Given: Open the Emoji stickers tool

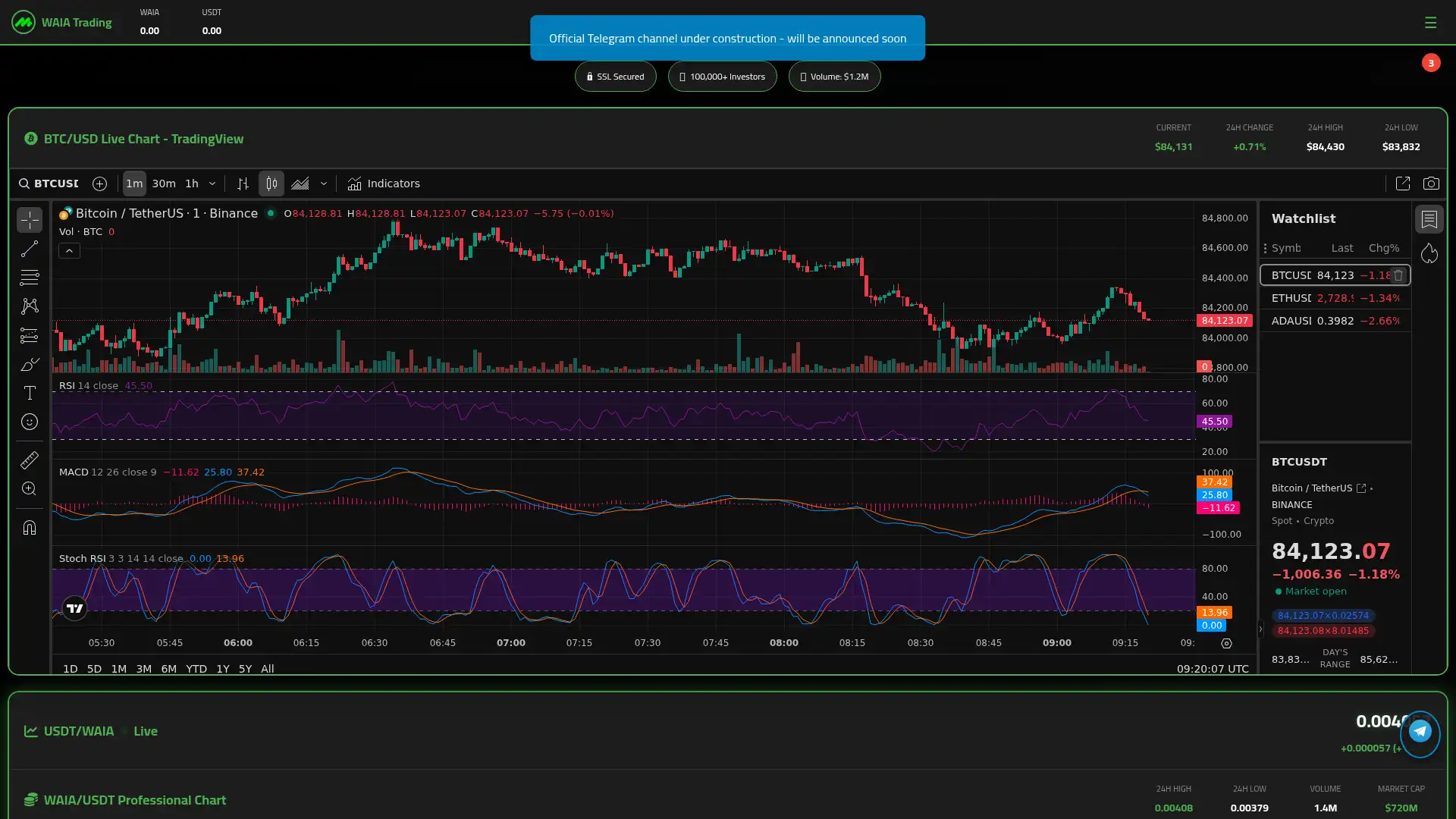Looking at the screenshot, I should pyautogui.click(x=30, y=422).
